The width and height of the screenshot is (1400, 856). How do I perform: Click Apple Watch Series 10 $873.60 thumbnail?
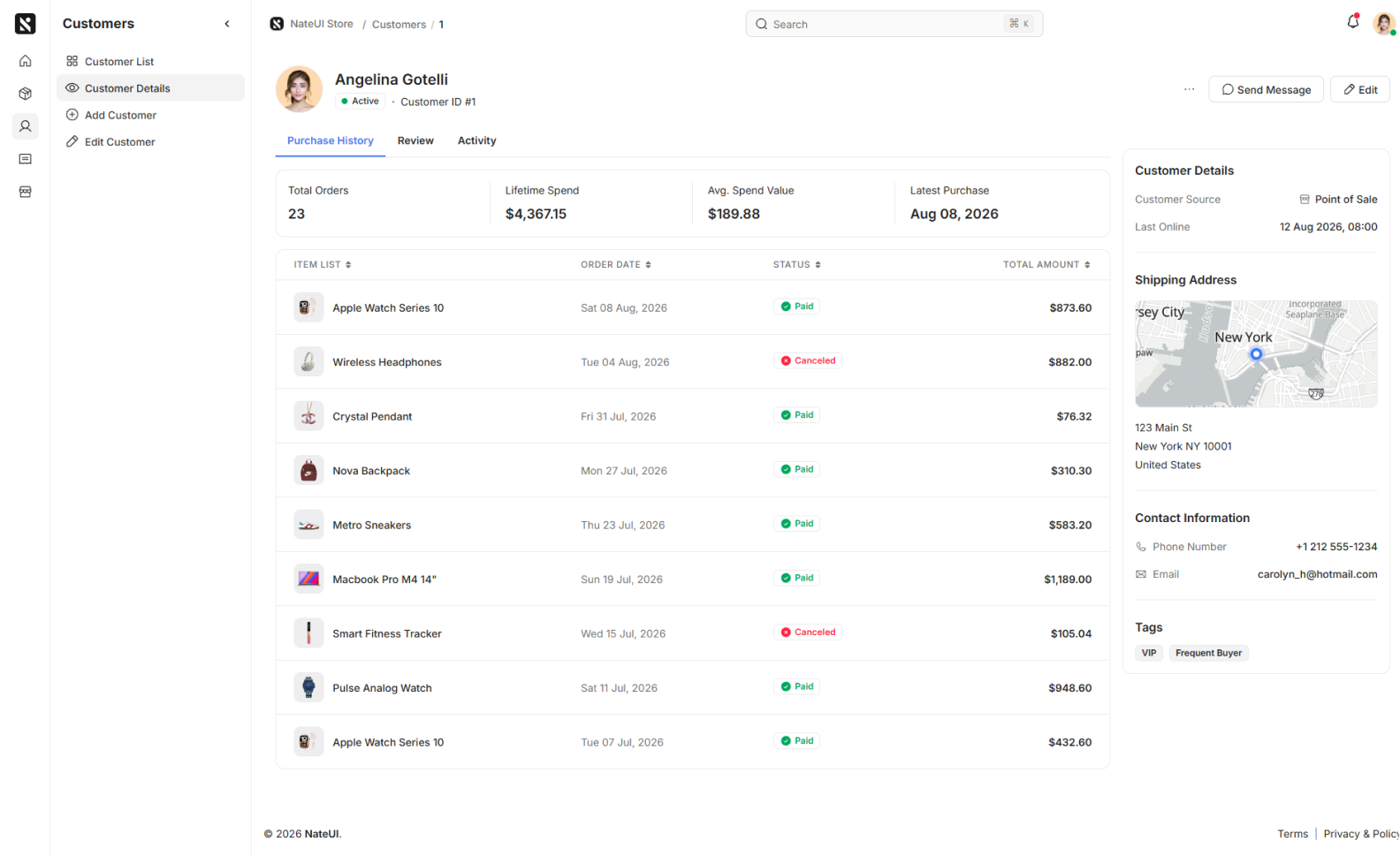coord(308,307)
